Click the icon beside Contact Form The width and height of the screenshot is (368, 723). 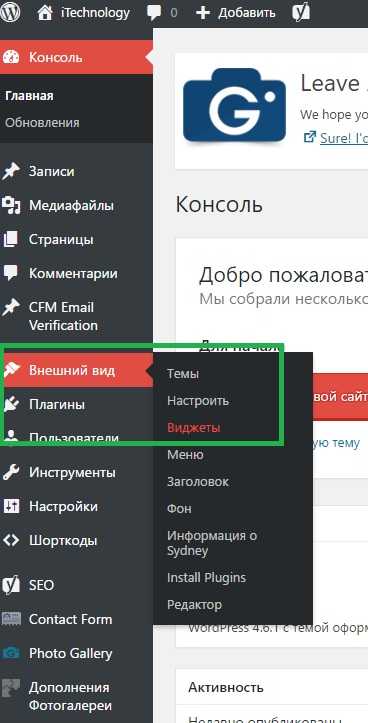[x=11, y=619]
